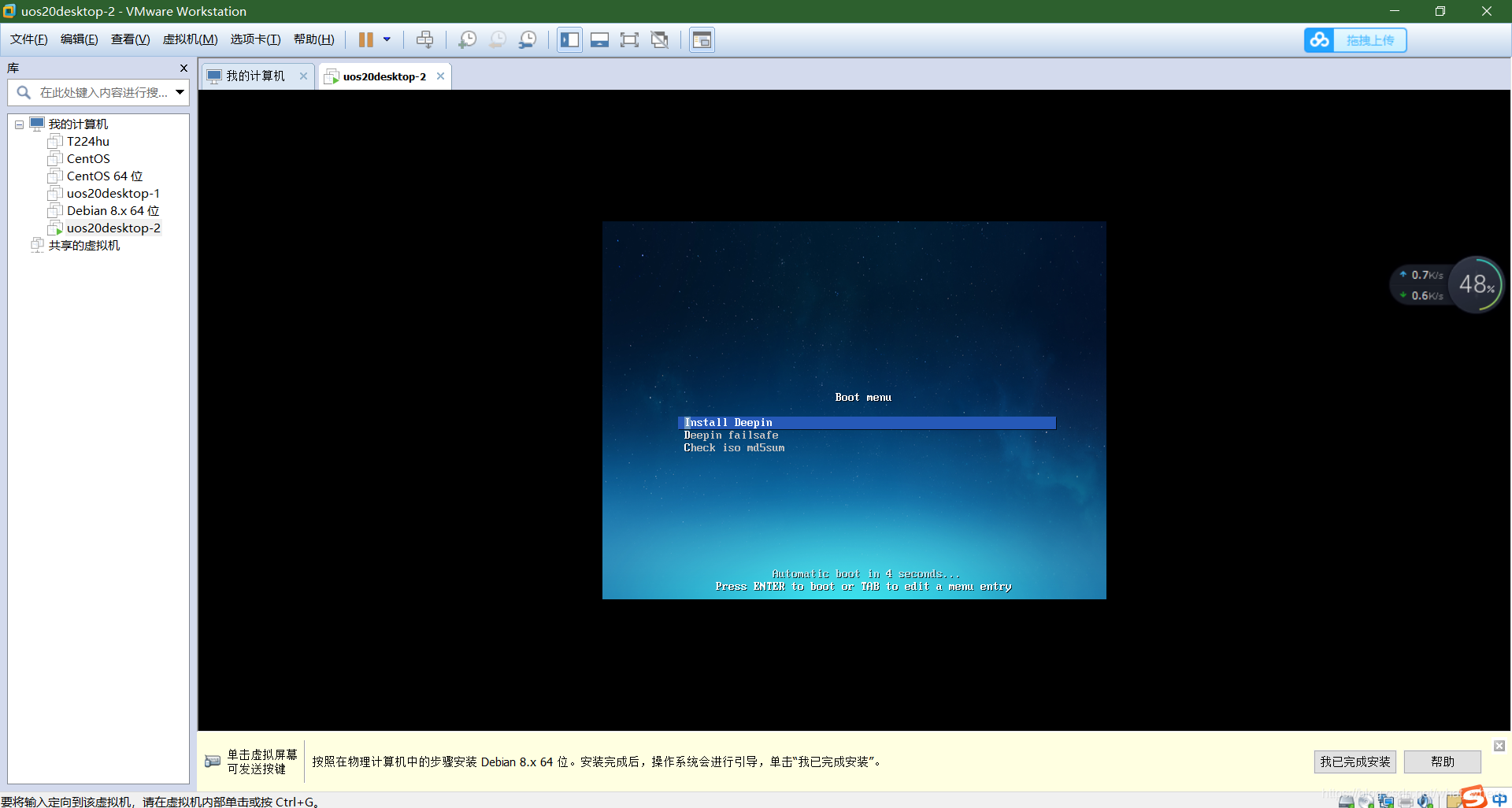The width and height of the screenshot is (1512, 808).
Task: Close the 我的计算机 tab
Action: point(303,76)
